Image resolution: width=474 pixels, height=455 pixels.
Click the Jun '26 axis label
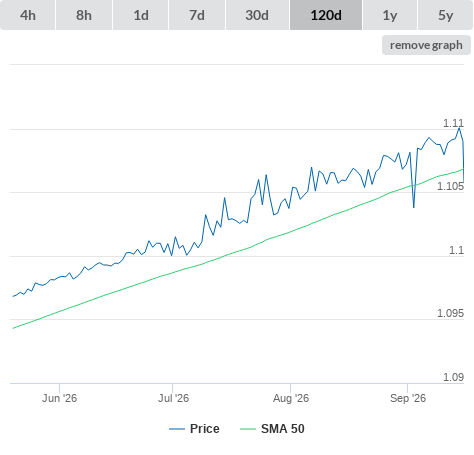point(59,398)
